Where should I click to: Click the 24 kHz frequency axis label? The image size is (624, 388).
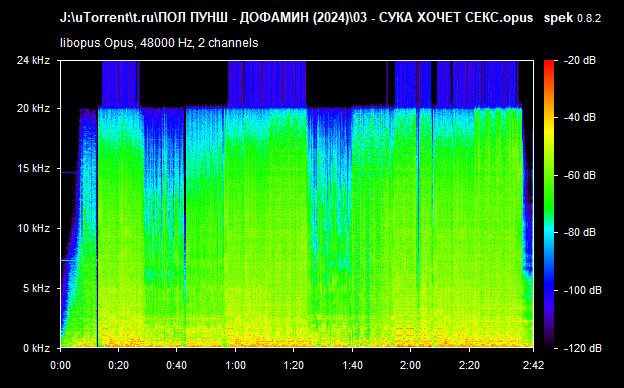tap(33, 60)
